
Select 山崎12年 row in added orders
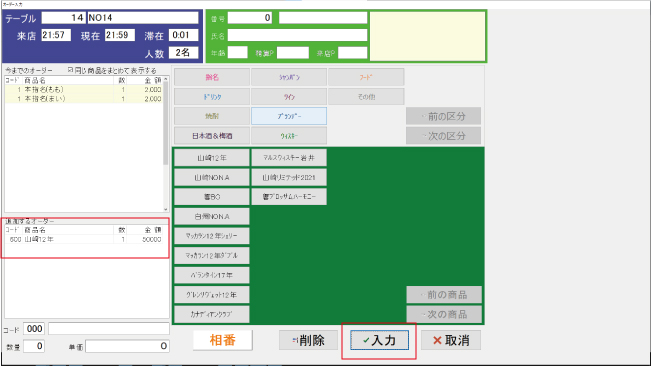click(84, 239)
